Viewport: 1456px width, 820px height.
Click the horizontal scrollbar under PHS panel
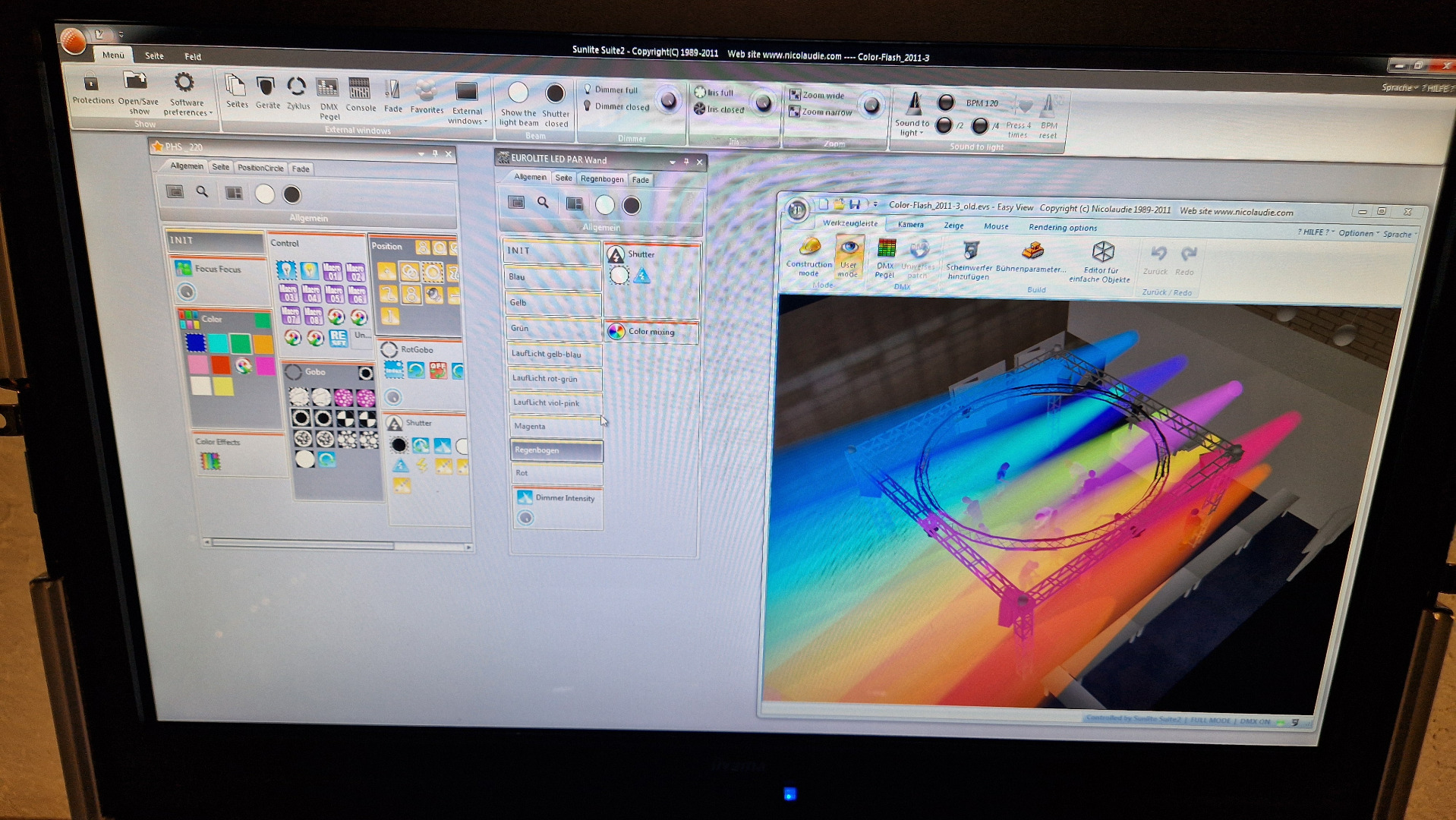pos(304,544)
